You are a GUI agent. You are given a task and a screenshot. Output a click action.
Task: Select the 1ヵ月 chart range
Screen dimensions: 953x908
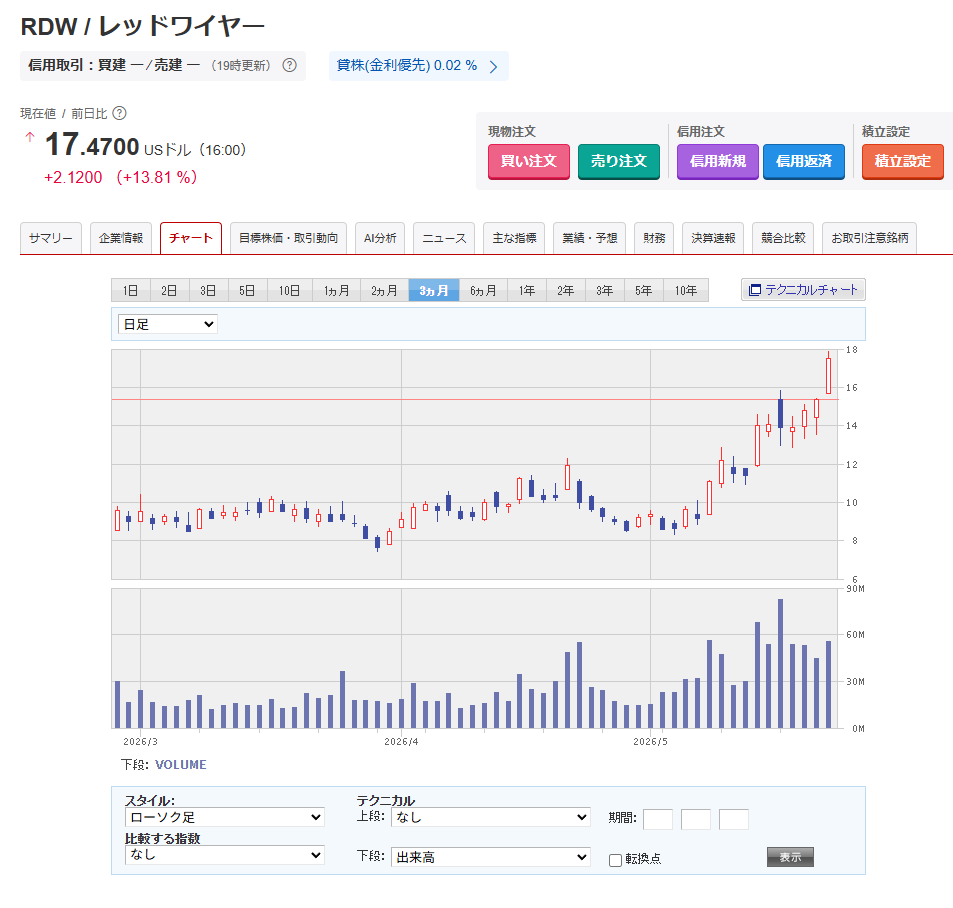(x=337, y=291)
